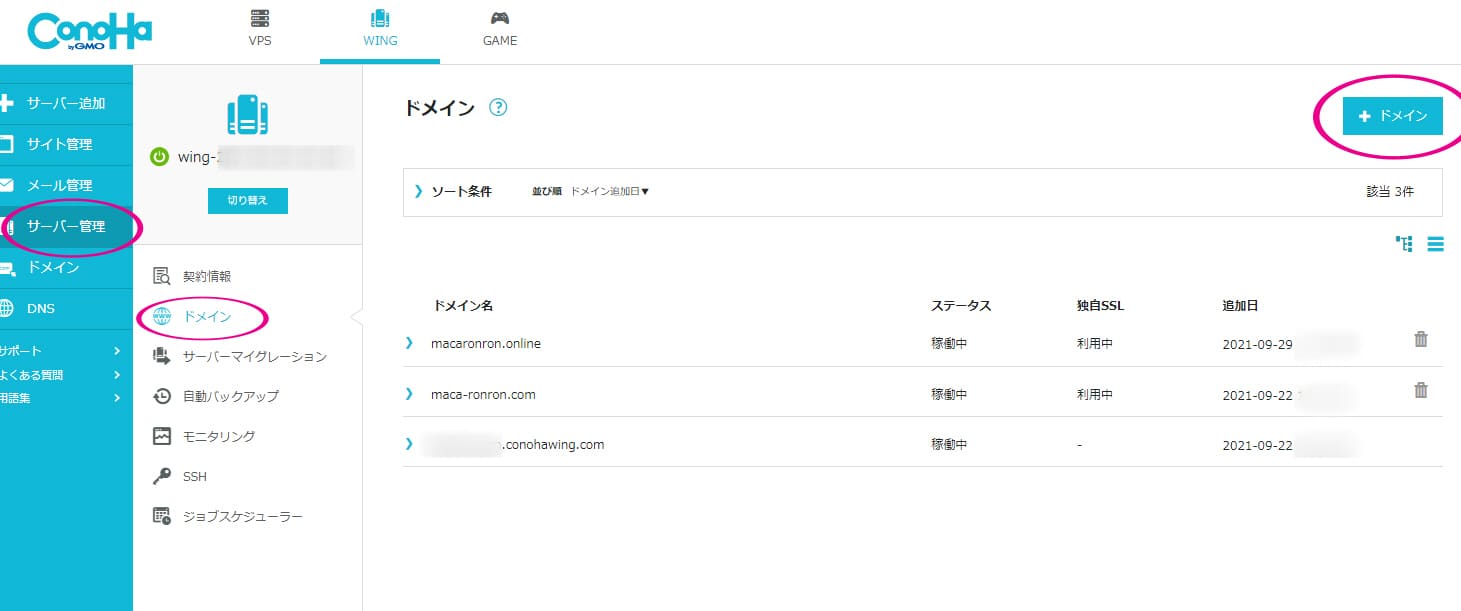Viewport: 1461px width, 611px height.
Task: Click the maca-ronron.com domain name
Action: [x=483, y=394]
